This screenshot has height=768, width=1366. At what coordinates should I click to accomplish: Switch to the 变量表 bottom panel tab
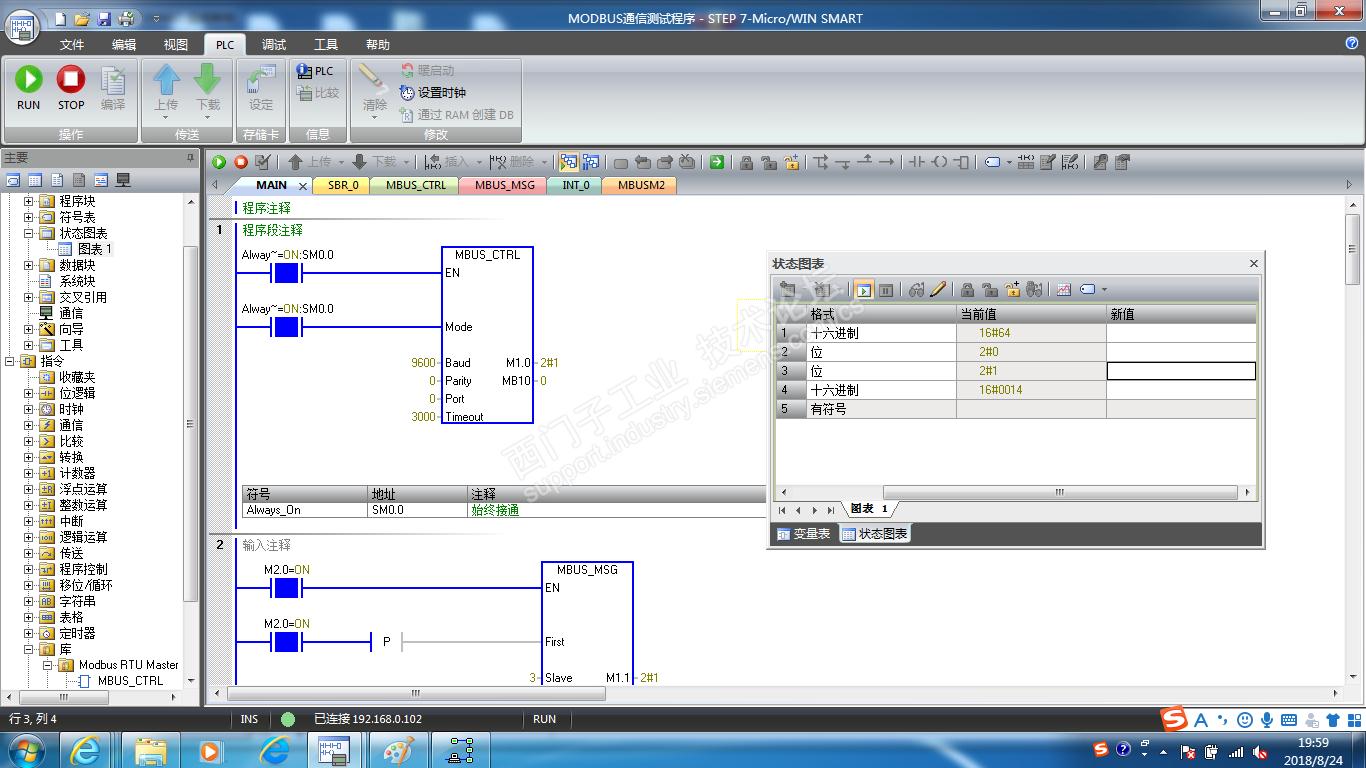(804, 534)
